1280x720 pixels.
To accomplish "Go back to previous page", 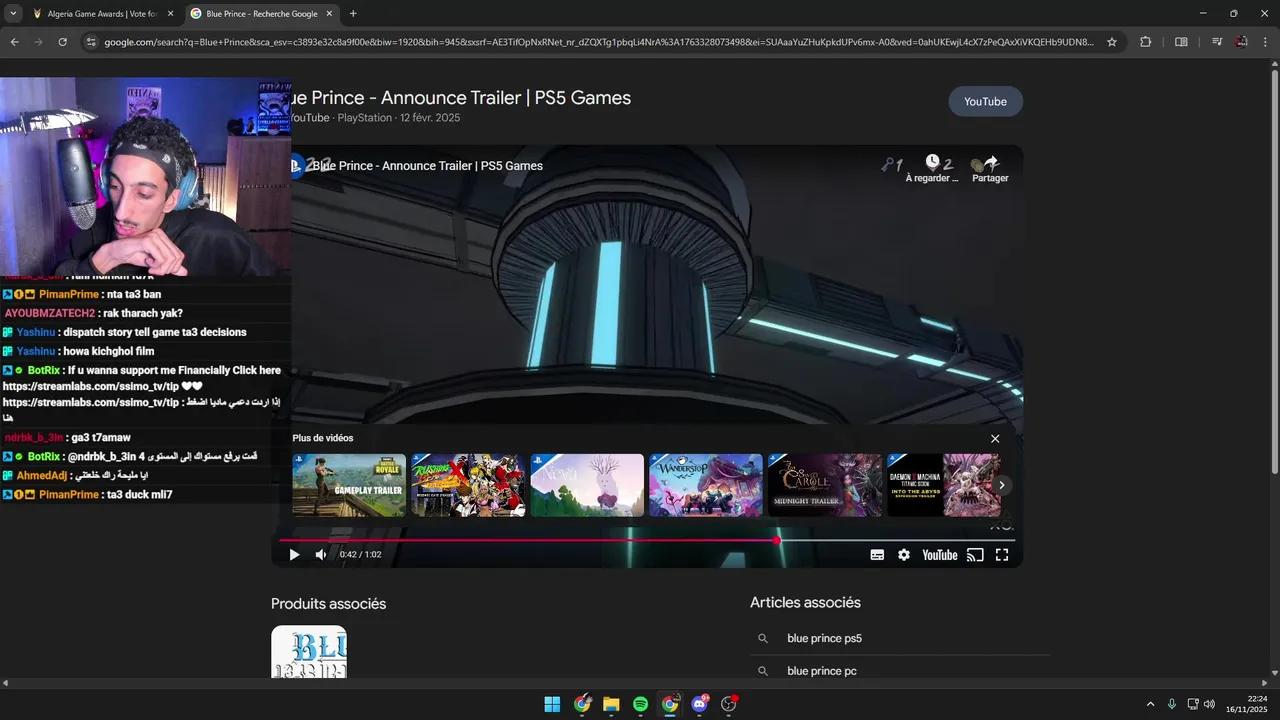I will 14,42.
